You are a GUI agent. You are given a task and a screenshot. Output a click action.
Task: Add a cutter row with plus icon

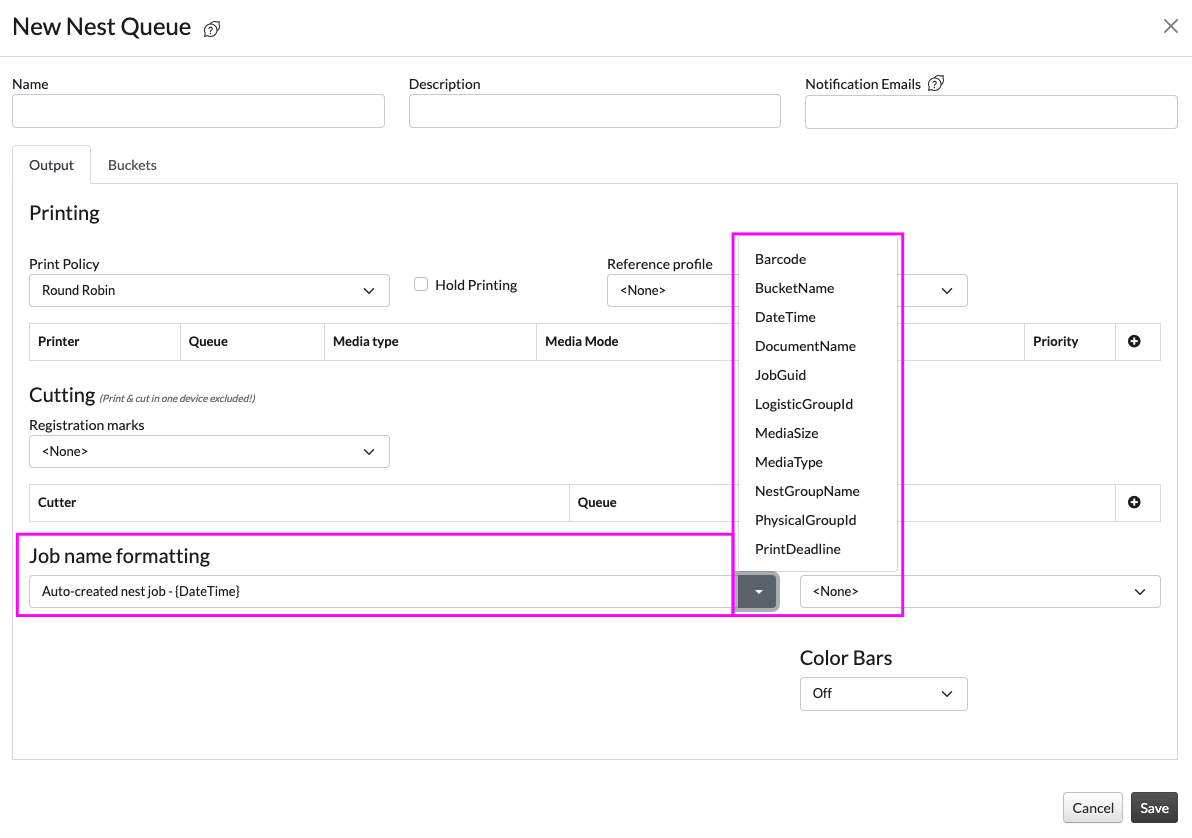[1134, 502]
